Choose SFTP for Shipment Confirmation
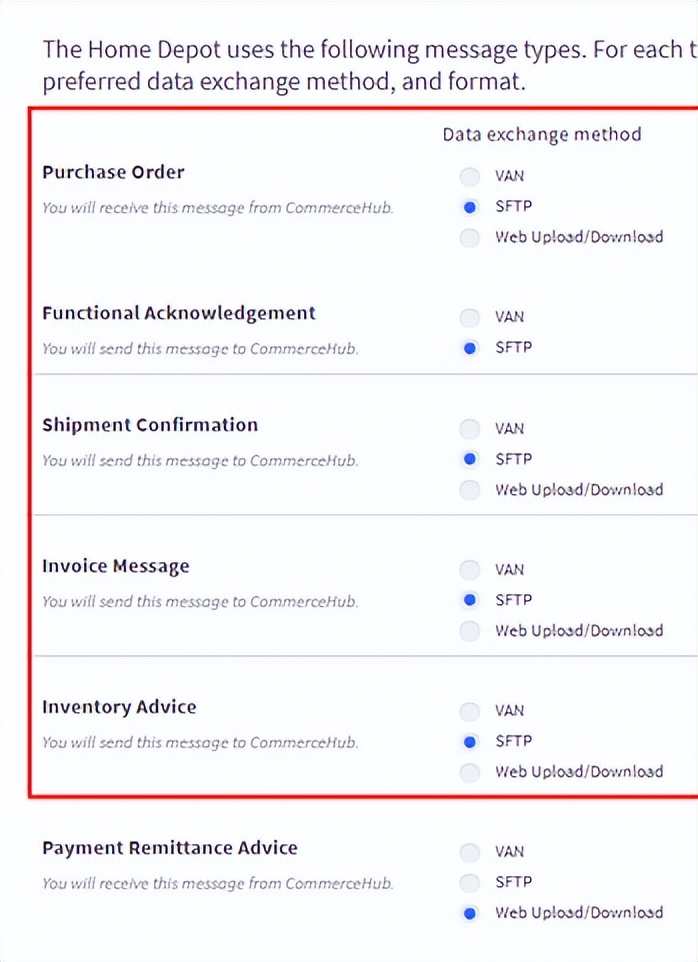Screen dimensions: 698x962 click(x=469, y=460)
